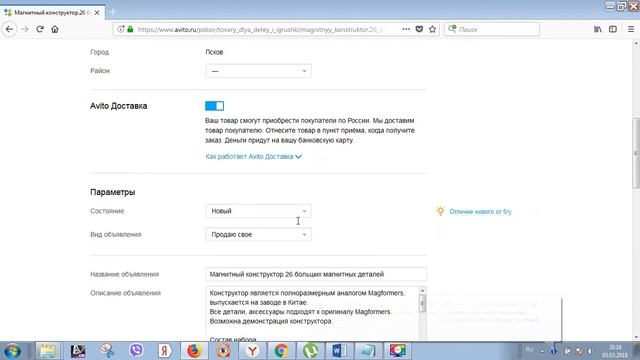Click the city value Псков
The image size is (640, 360).
[x=214, y=52]
